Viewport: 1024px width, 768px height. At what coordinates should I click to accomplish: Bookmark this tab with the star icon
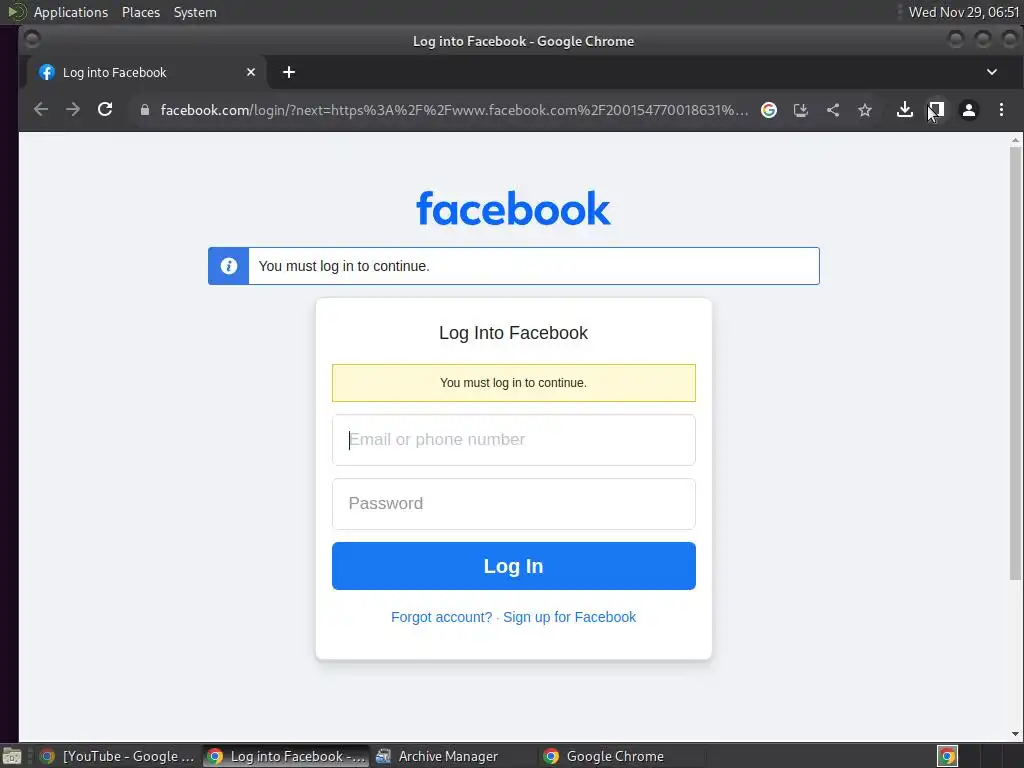865,110
